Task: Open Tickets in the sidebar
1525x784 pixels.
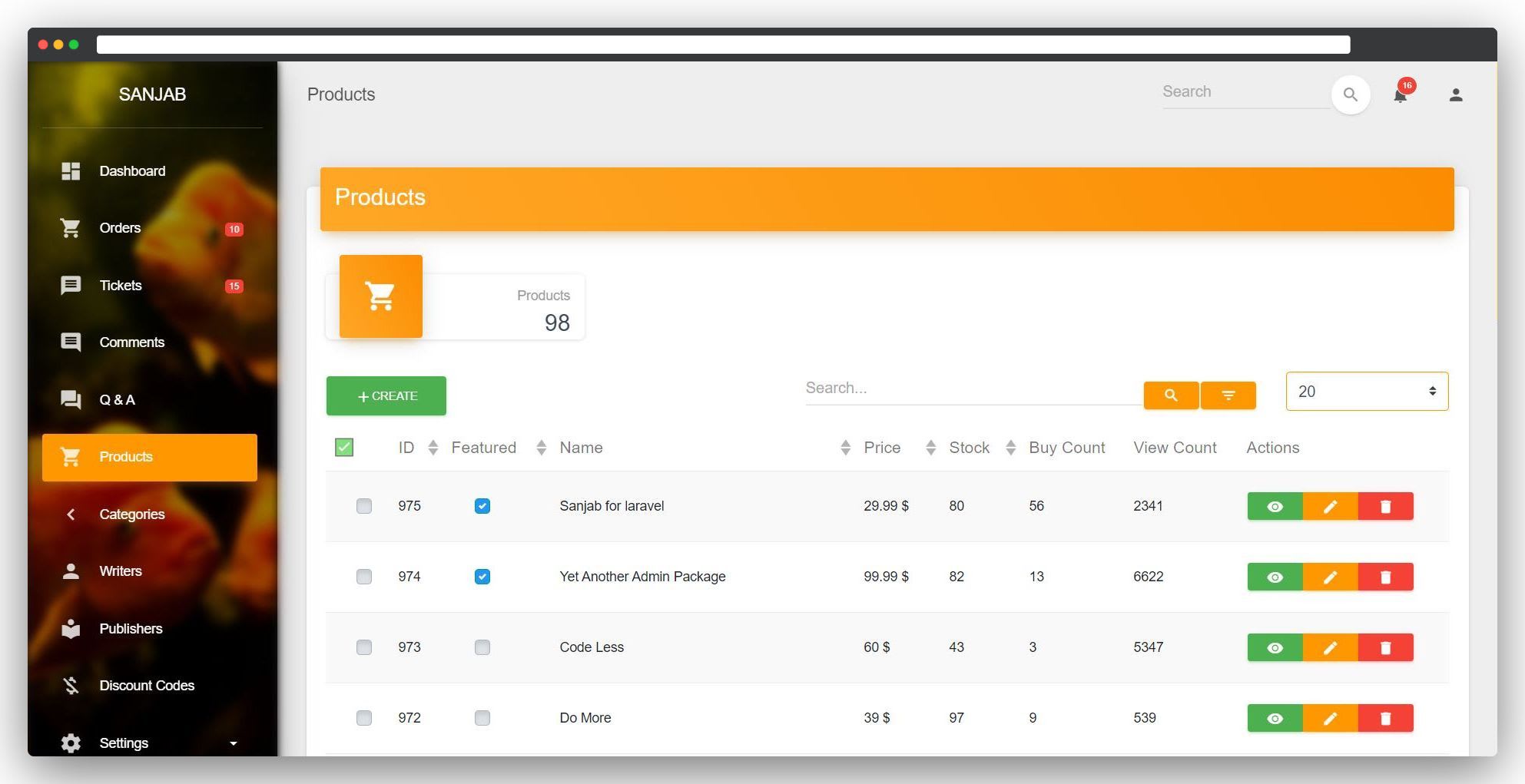Action: click(x=150, y=286)
